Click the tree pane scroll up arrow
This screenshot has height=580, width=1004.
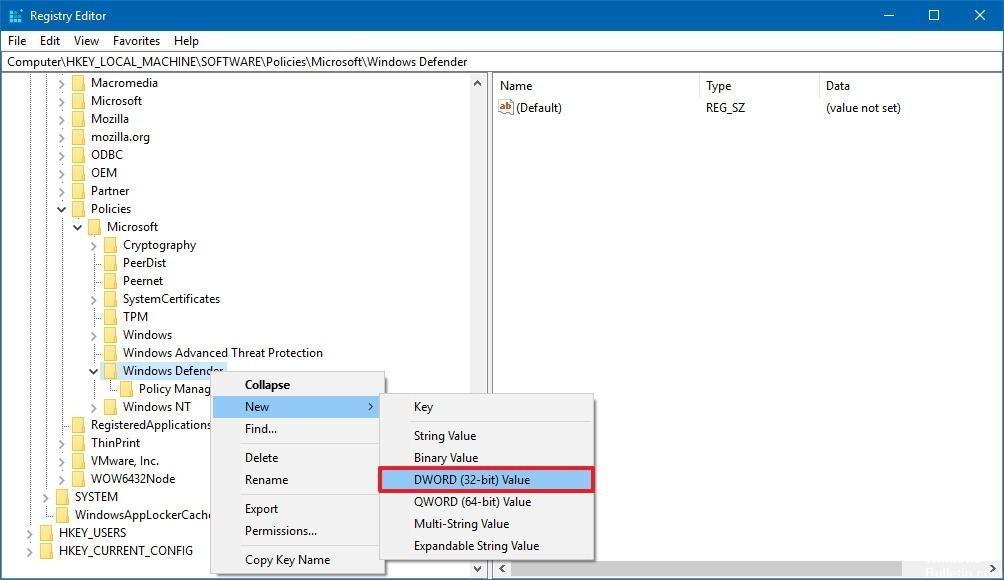477,84
